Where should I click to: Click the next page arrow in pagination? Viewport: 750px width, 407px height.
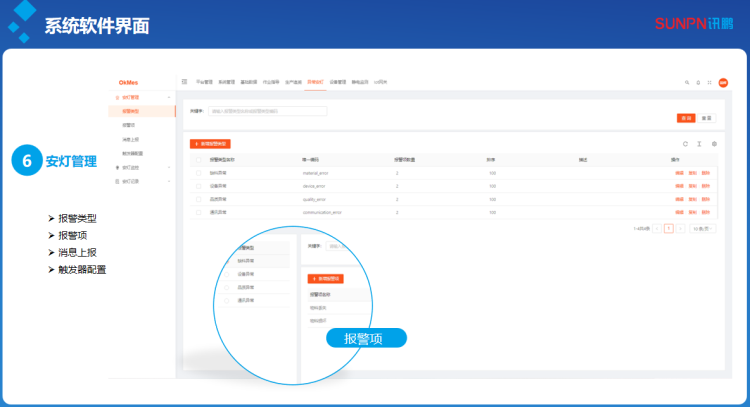681,229
